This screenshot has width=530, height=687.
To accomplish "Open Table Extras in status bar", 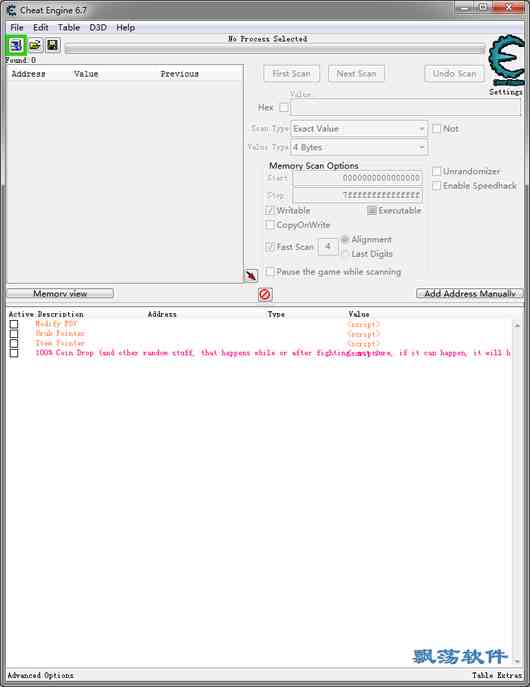I will (x=497, y=675).
